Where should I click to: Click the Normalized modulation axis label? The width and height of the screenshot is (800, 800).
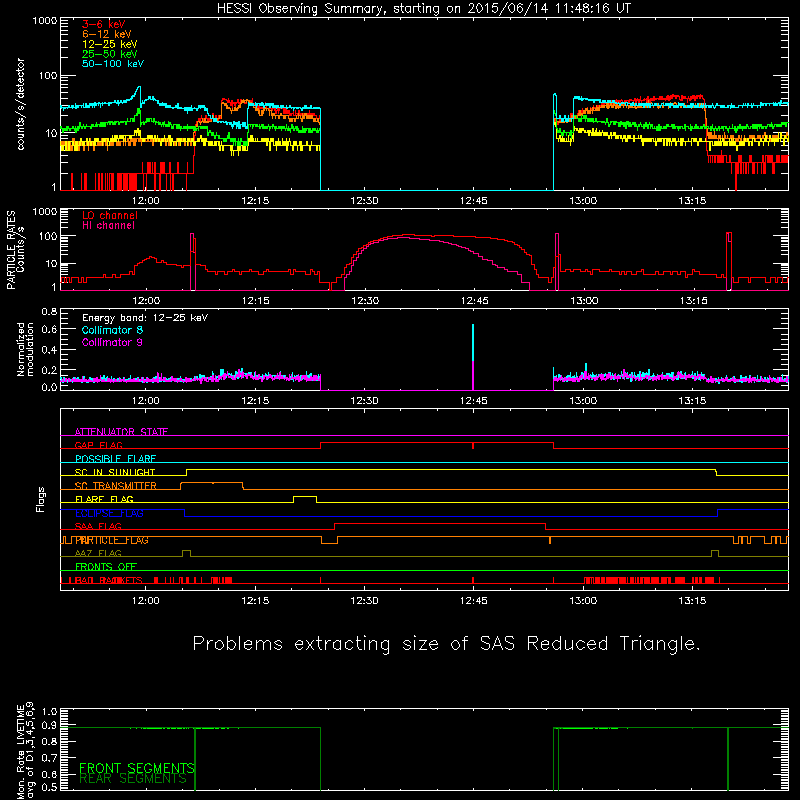[25, 349]
